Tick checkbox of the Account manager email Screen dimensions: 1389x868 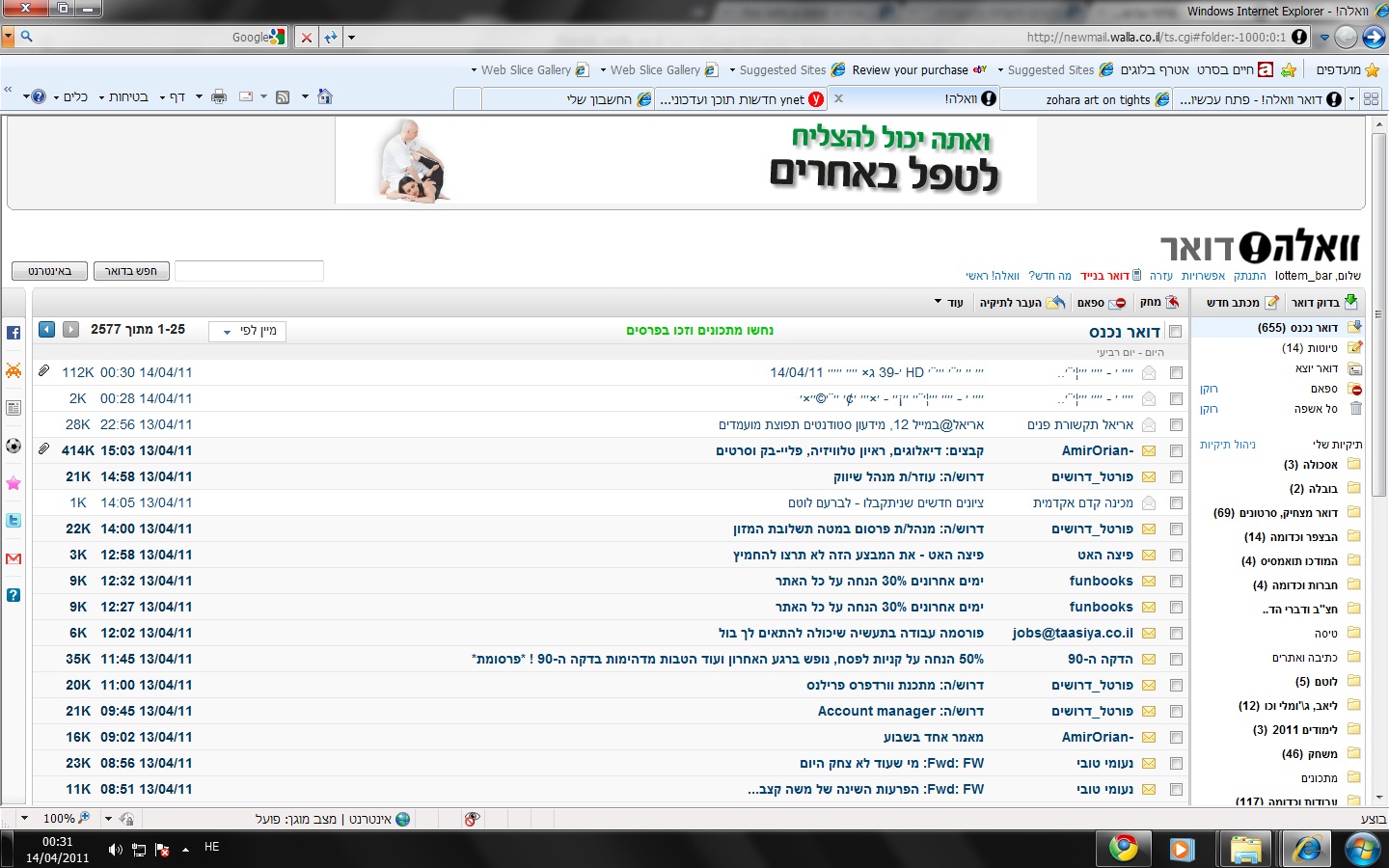pyautogui.click(x=1176, y=711)
